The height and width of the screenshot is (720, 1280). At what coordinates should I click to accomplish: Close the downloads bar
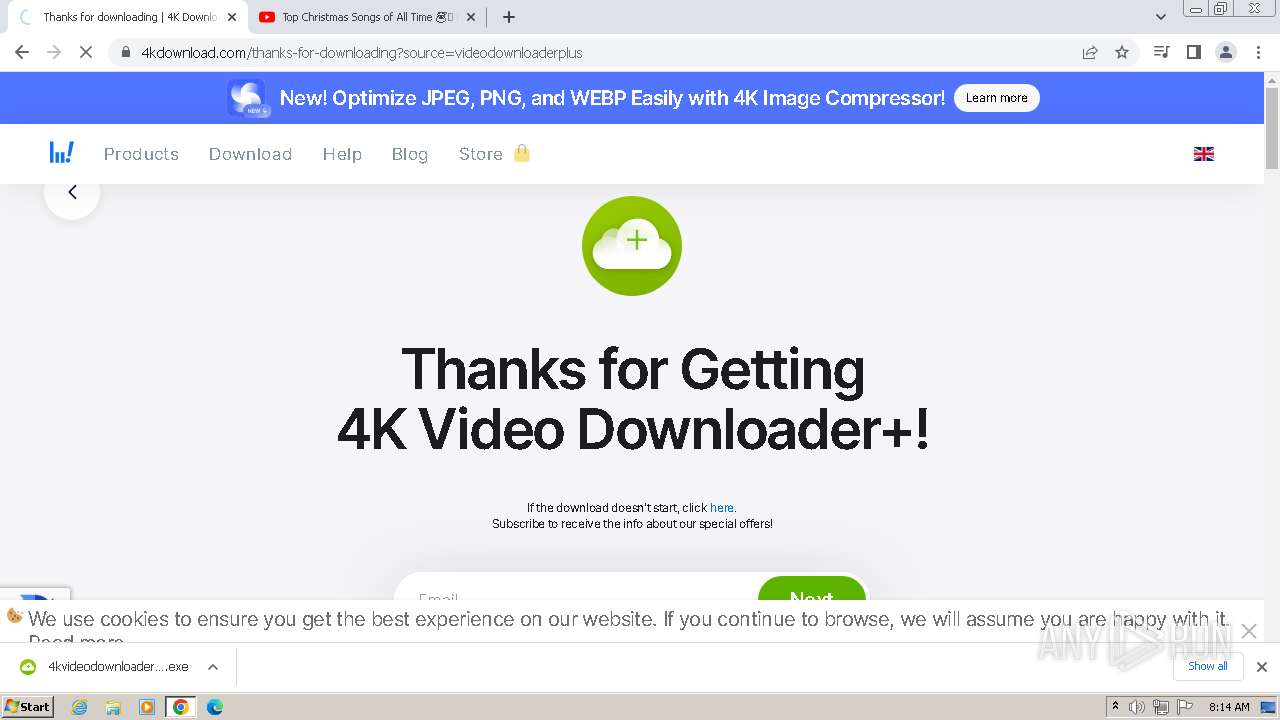coord(1262,667)
